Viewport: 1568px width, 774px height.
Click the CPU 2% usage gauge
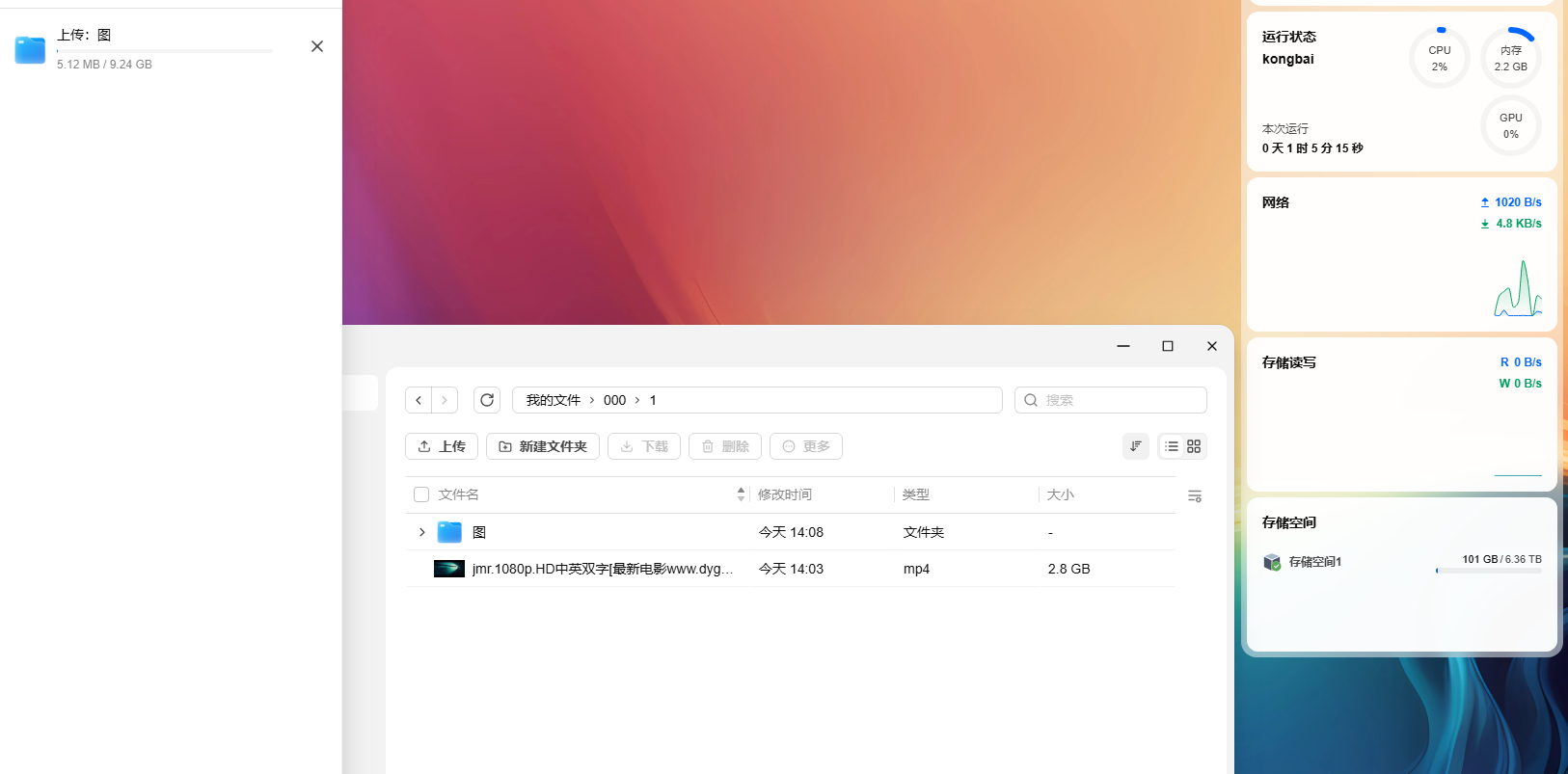1440,58
